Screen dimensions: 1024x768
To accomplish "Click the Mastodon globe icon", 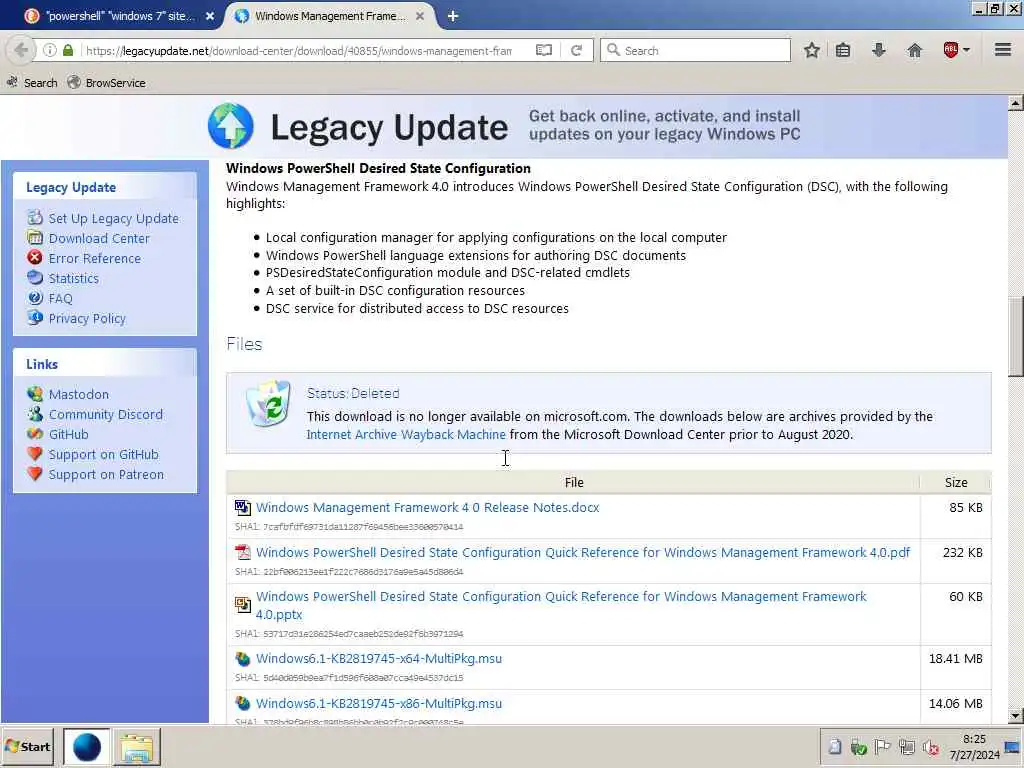I will click(x=35, y=394).
